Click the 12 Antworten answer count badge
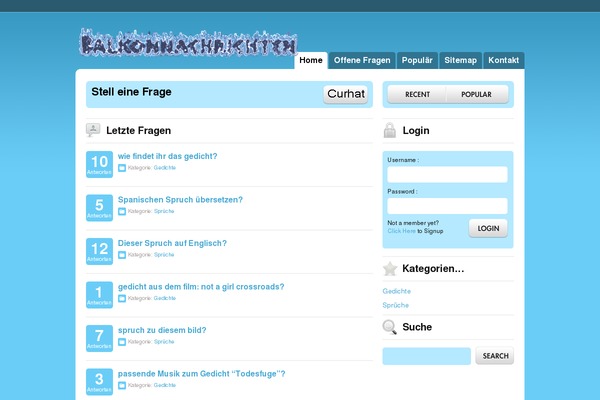This screenshot has width=600, height=400. click(x=99, y=251)
